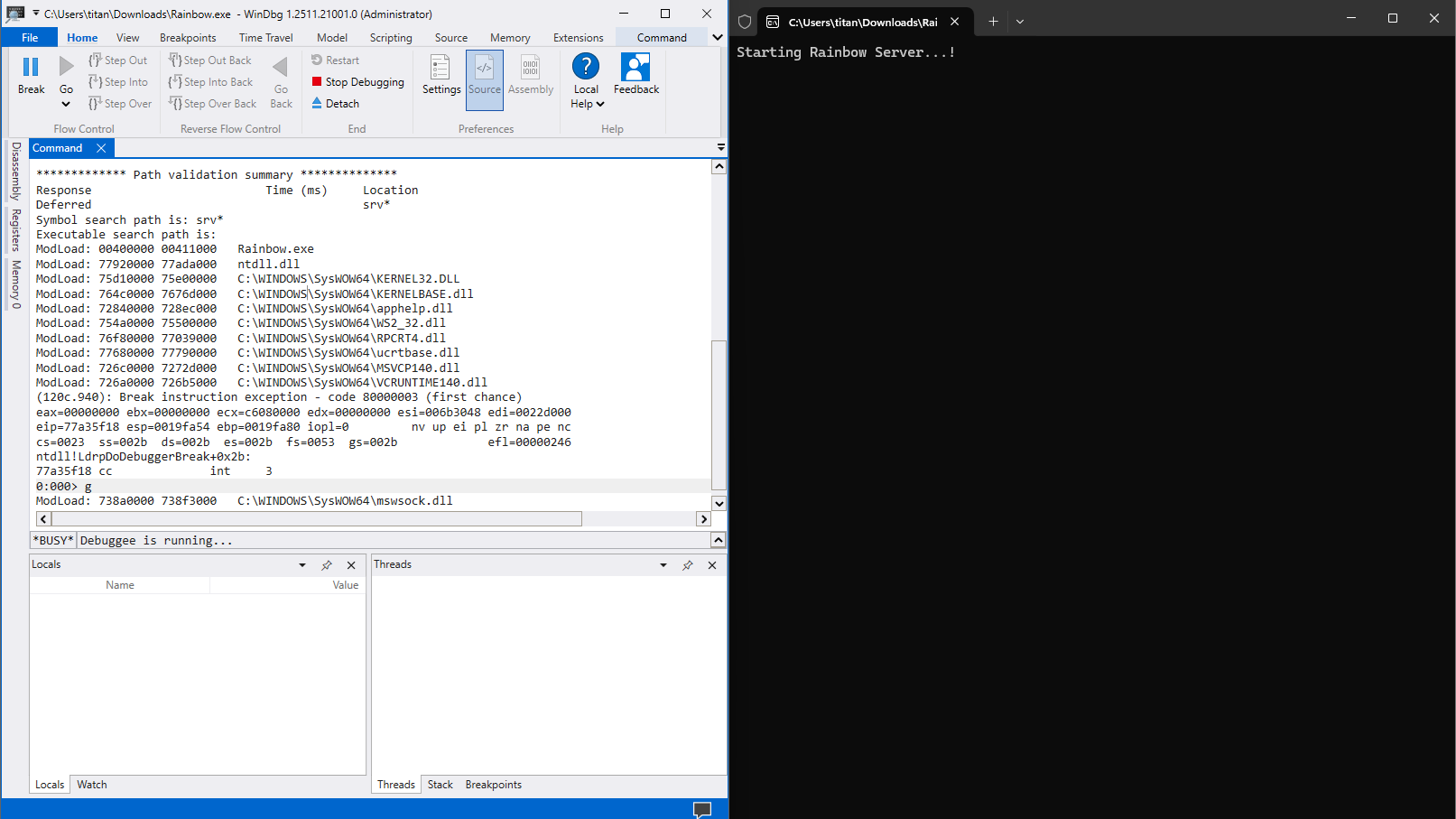
Task: Open the Feedback tool
Action: pos(636,75)
